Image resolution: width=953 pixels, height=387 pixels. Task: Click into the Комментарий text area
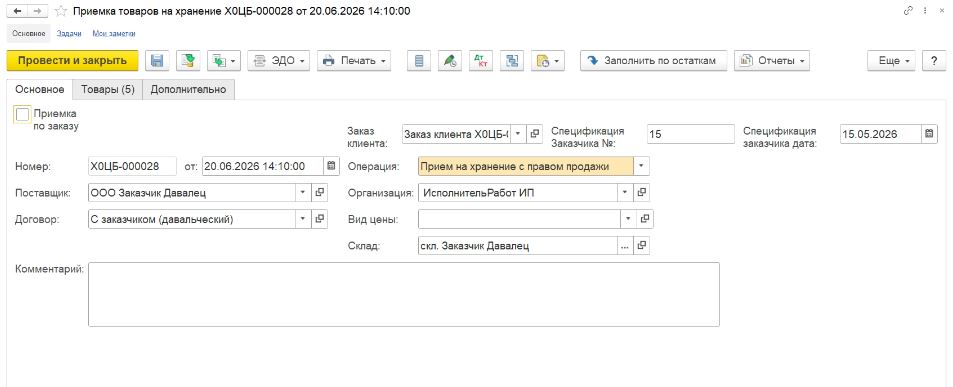[x=404, y=294]
